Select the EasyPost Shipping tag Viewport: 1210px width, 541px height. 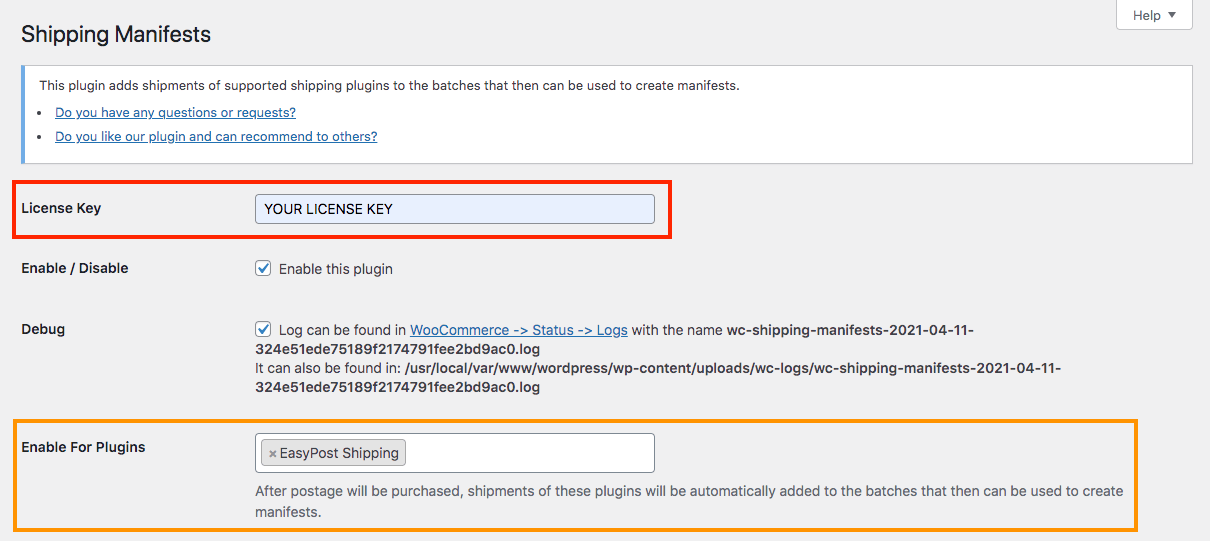[x=339, y=453]
